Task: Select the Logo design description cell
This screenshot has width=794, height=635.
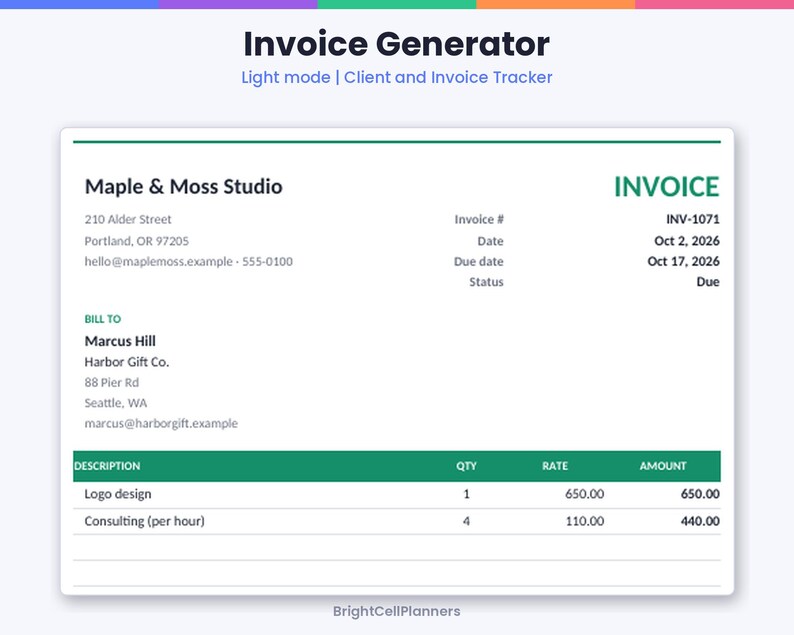Action: [118, 494]
